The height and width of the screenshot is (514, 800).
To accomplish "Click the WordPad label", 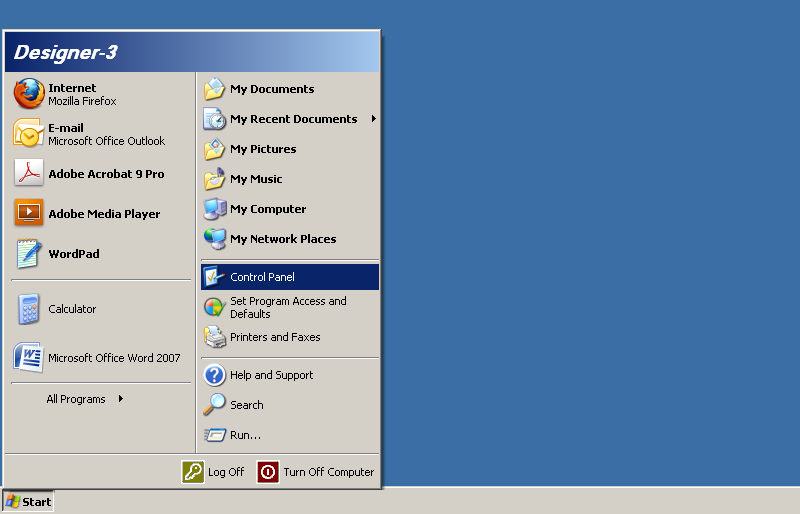I will click(74, 254).
